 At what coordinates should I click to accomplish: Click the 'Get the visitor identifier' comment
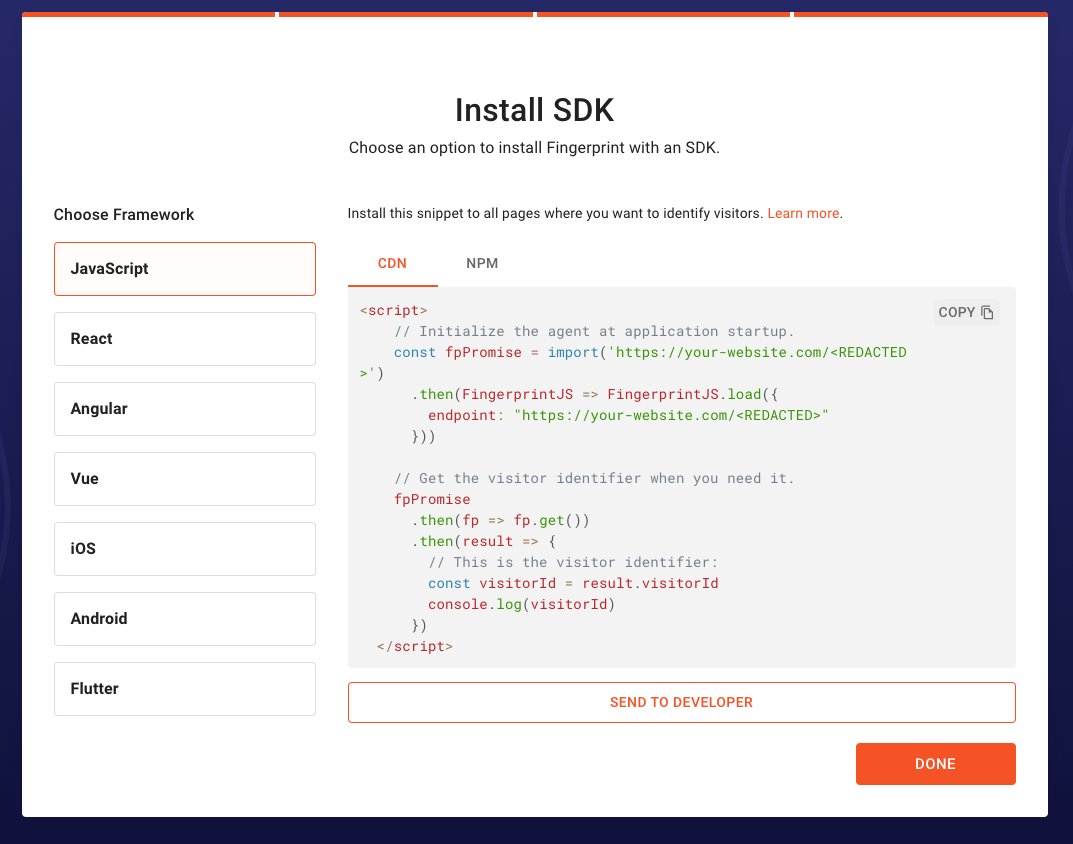[594, 478]
